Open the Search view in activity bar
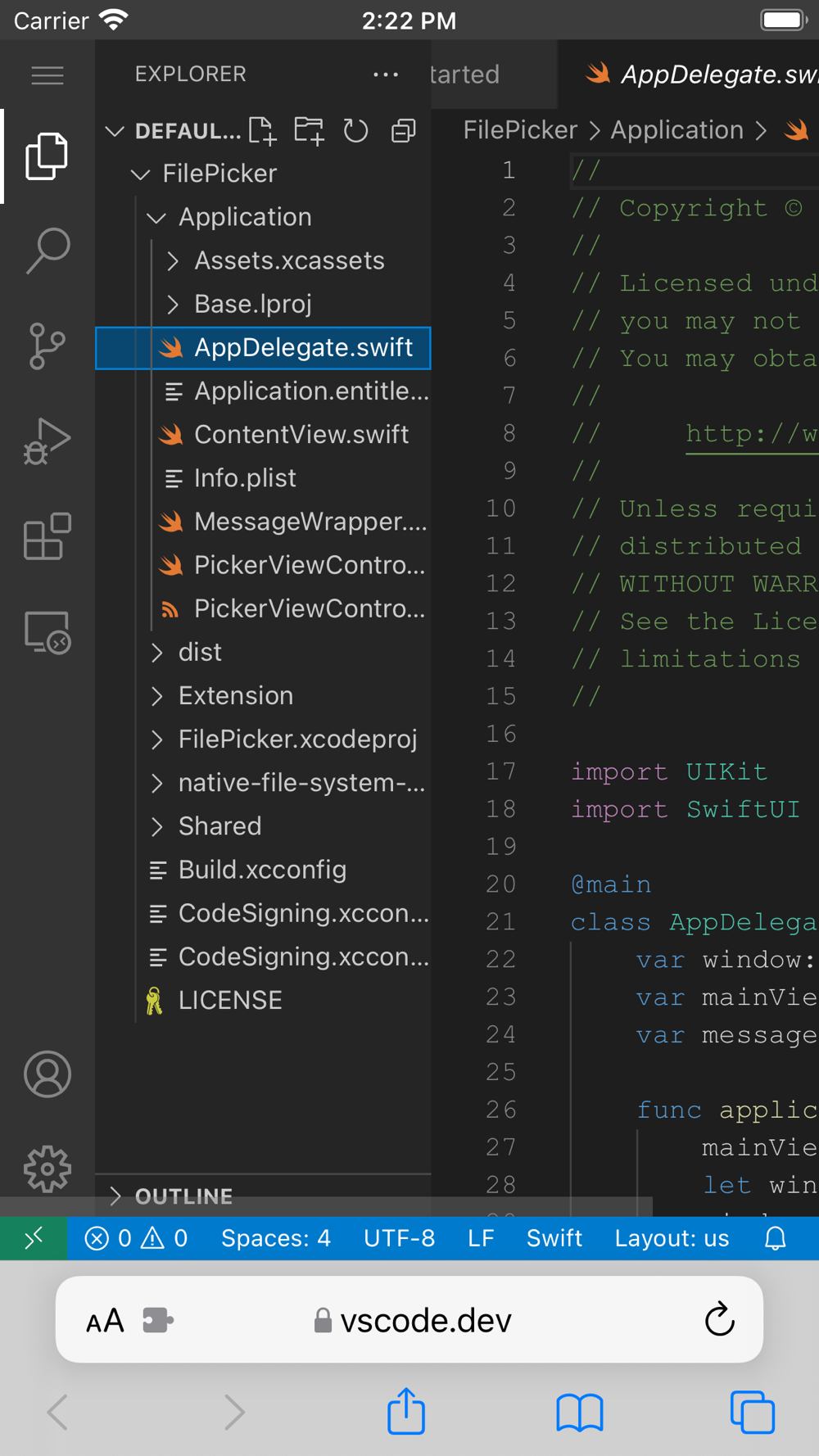 (48, 251)
